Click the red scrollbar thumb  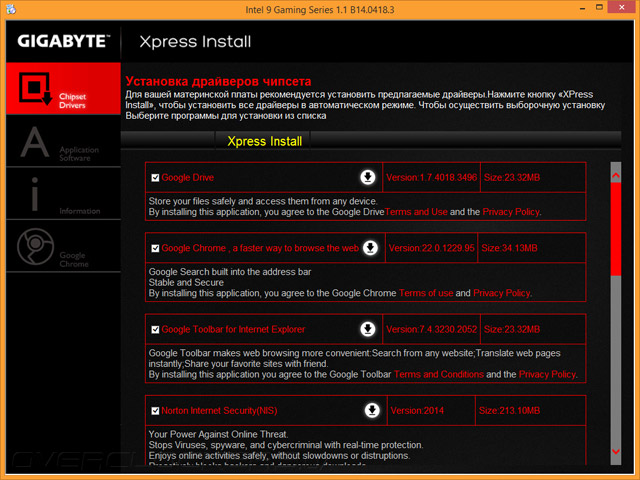tap(616, 229)
